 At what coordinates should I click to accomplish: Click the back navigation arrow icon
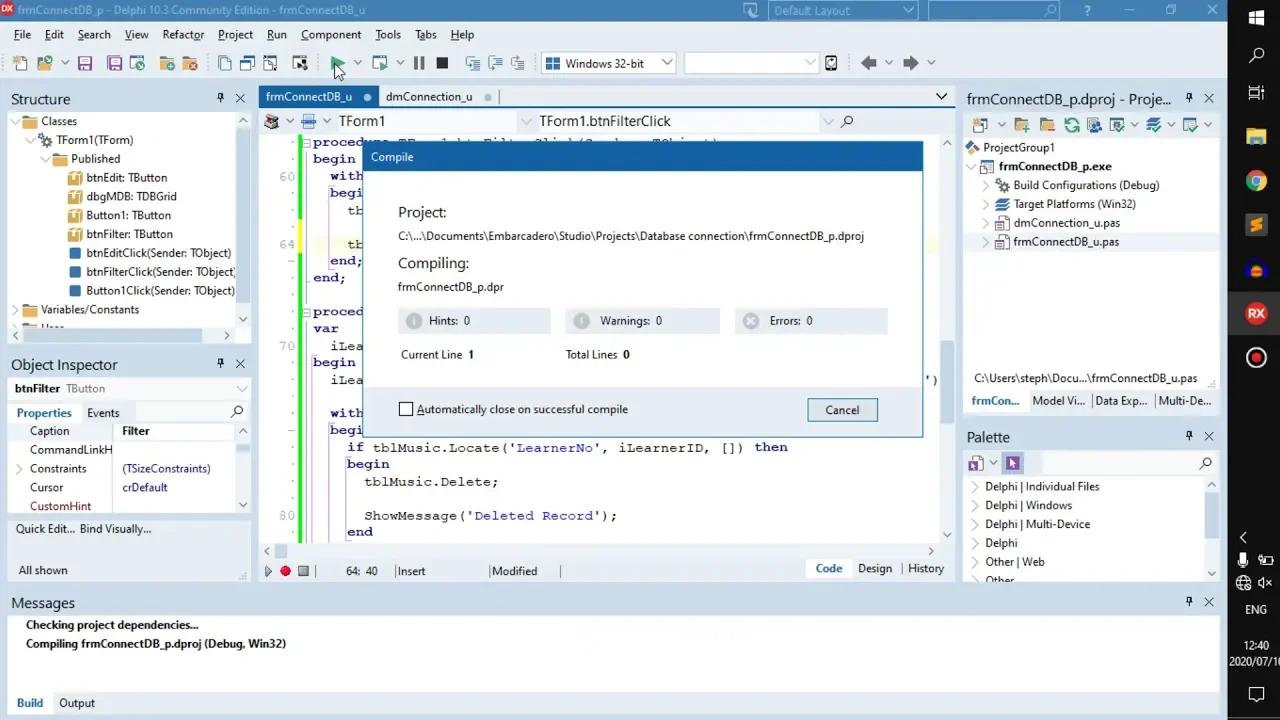(x=868, y=63)
